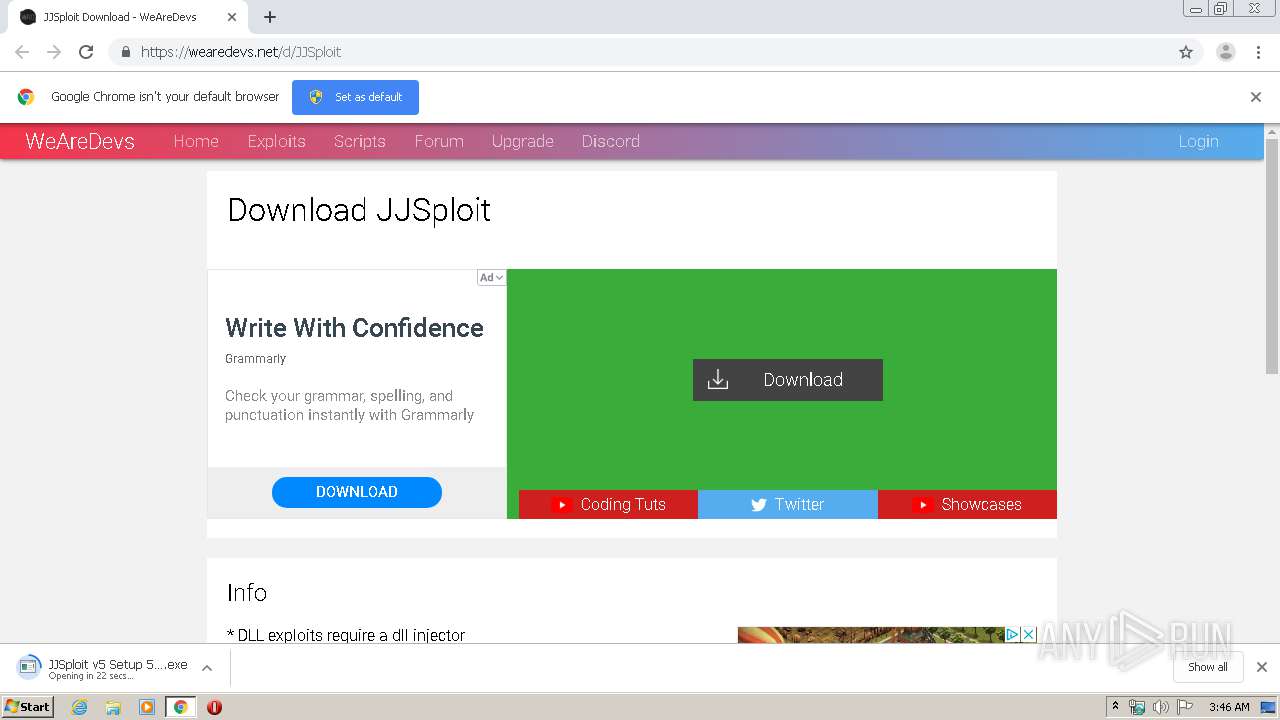Open the JJSploit v5 Setup download item
This screenshot has width=1280, height=720.
(104, 668)
